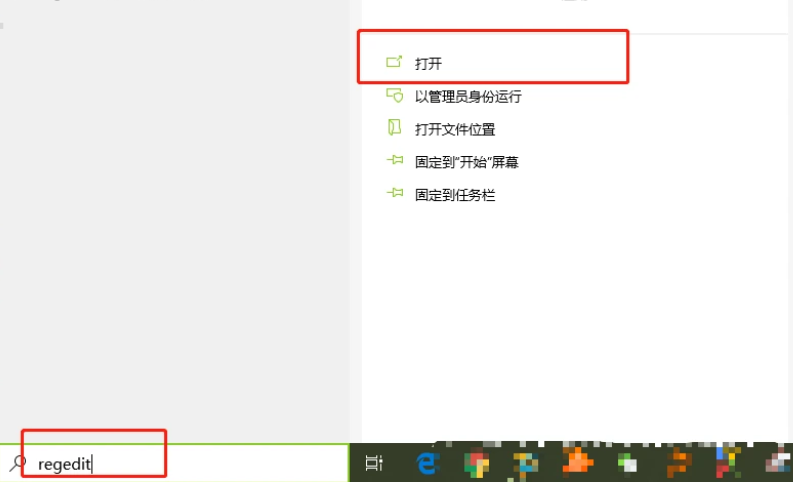The height and width of the screenshot is (482, 793).
Task: Open the red-green-yellow Chrome-like taskbar icon
Action: [476, 462]
